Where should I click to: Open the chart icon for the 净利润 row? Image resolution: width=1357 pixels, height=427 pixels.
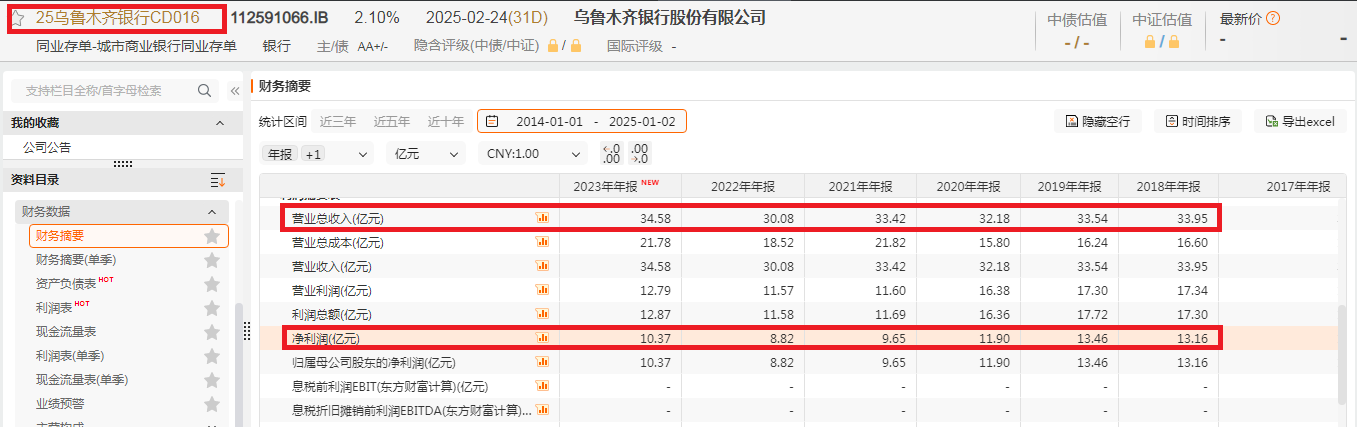543,338
